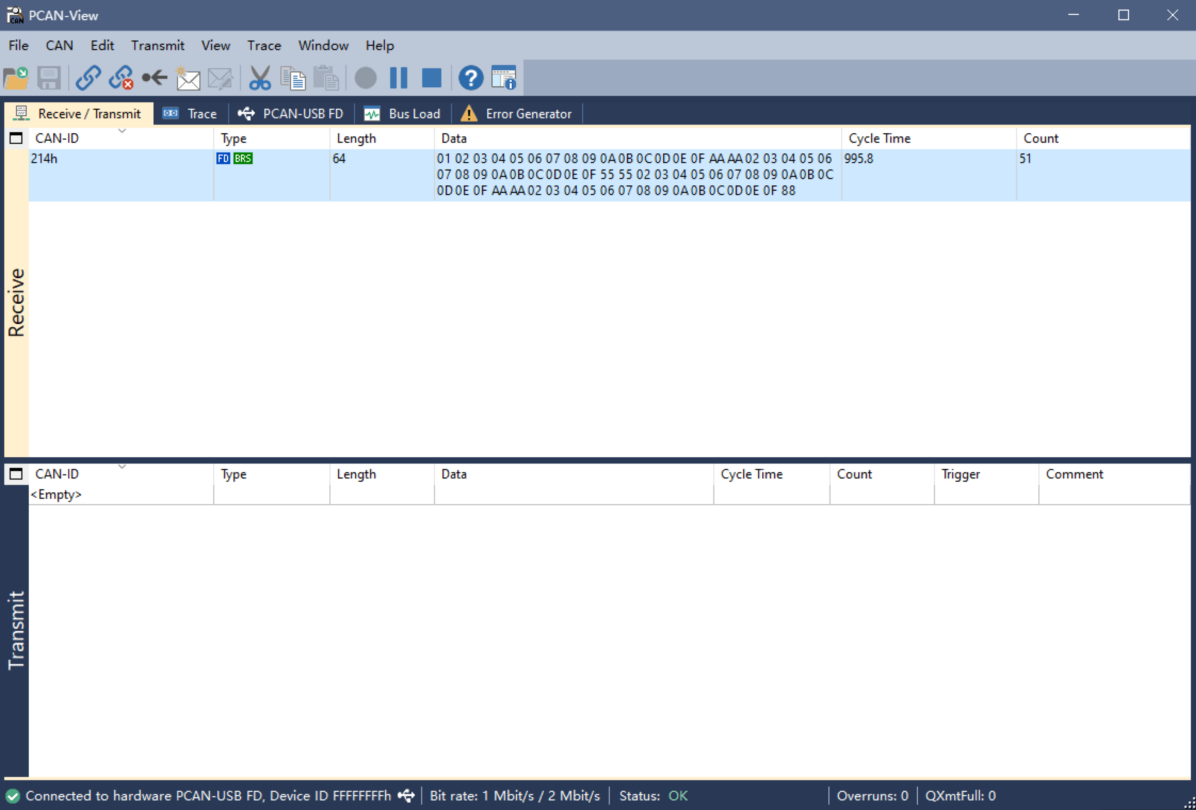Click the Cut scissors icon
1196x810 pixels.
(x=260, y=78)
